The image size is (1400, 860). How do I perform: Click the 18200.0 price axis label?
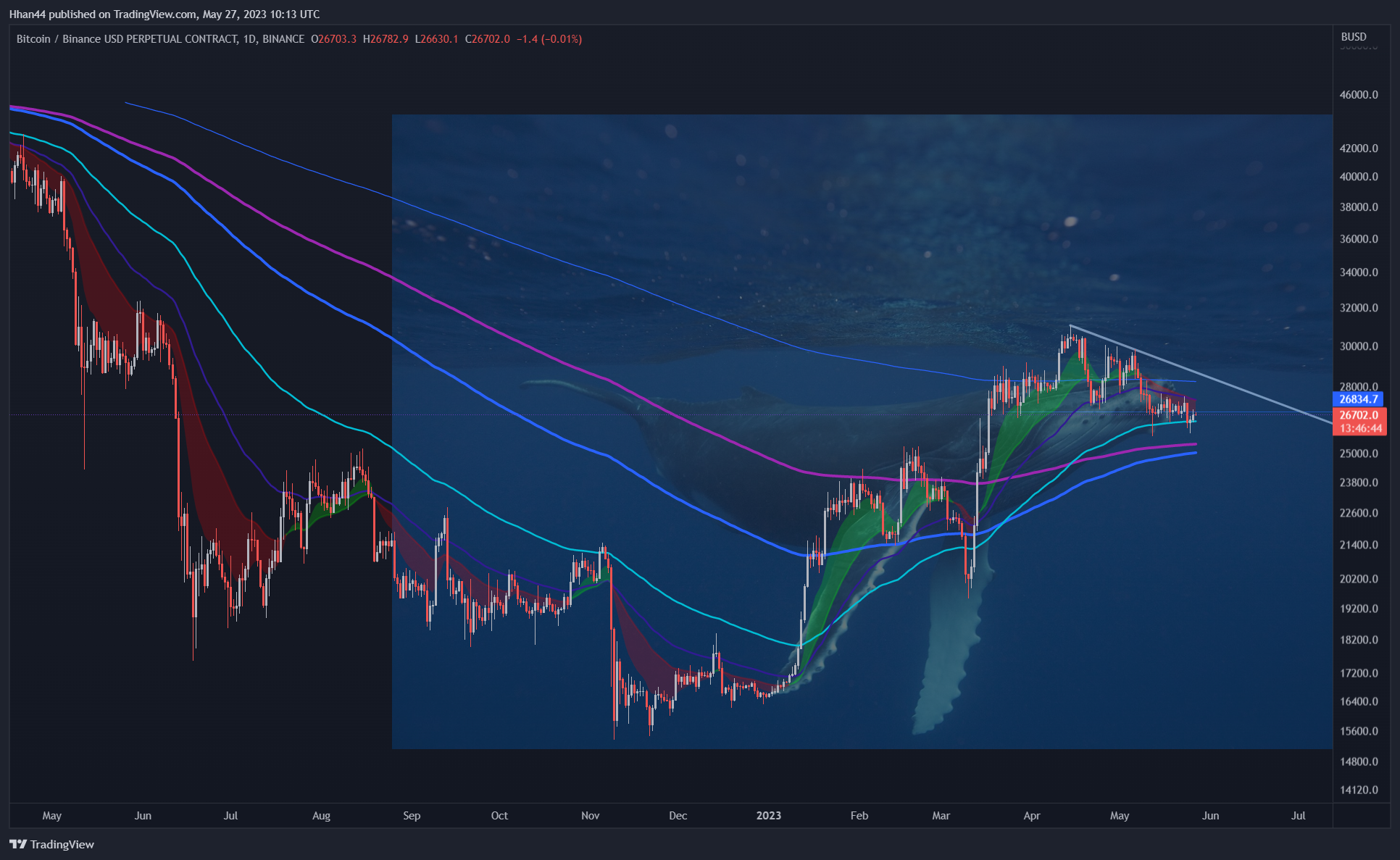click(x=1359, y=640)
